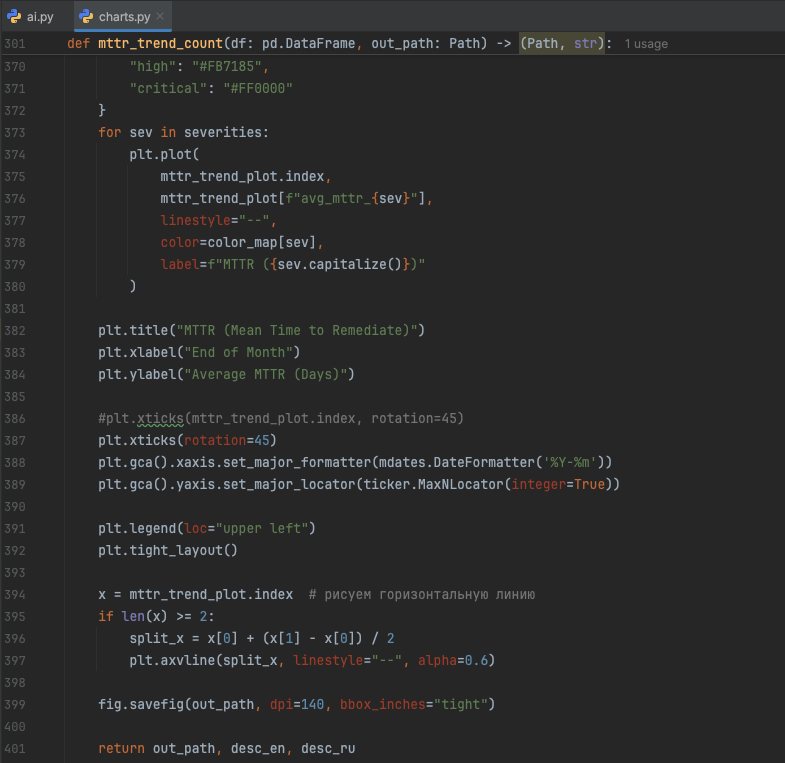Click line number 395 in the gutter
Screen dimensions: 785x763
[15, 616]
